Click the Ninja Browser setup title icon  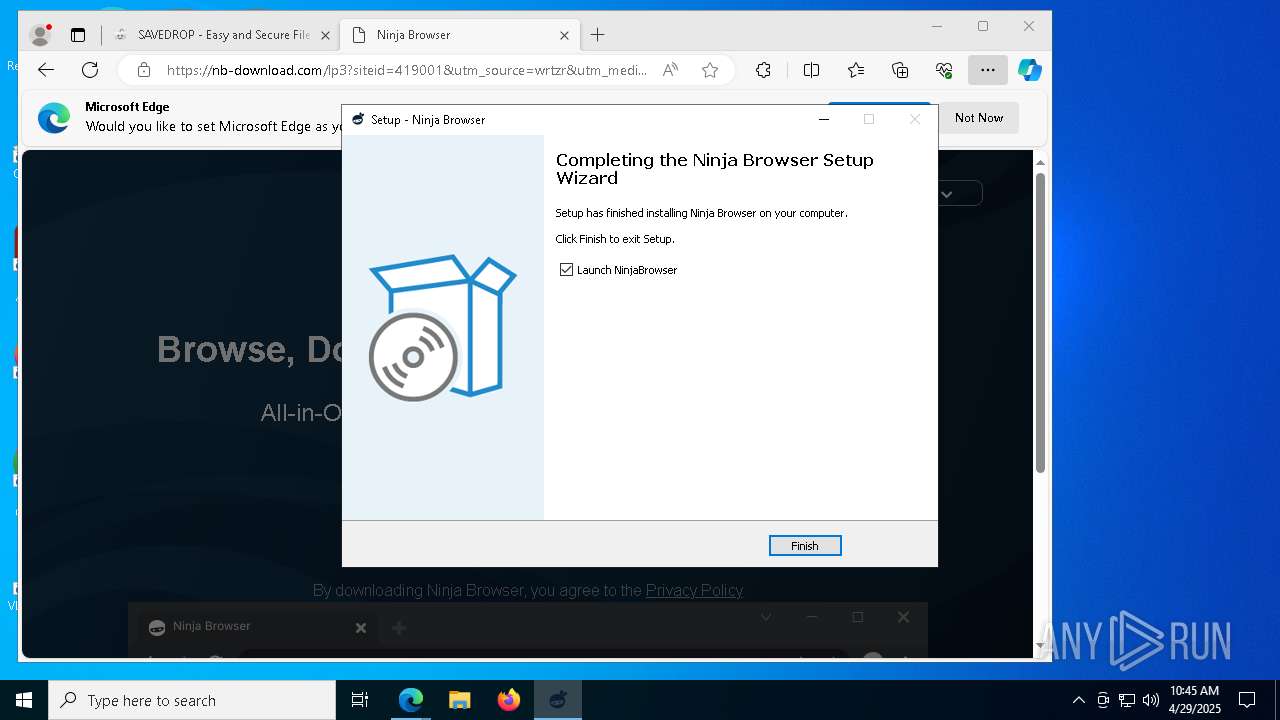[x=358, y=119]
